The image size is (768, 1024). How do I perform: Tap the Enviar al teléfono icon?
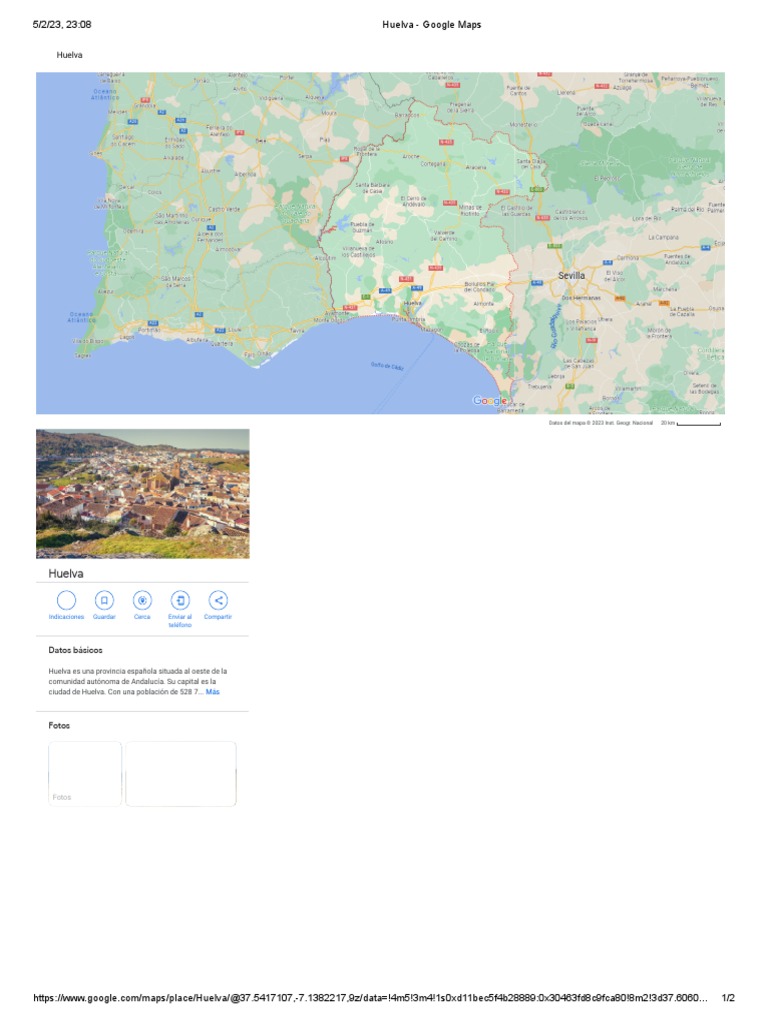180,600
